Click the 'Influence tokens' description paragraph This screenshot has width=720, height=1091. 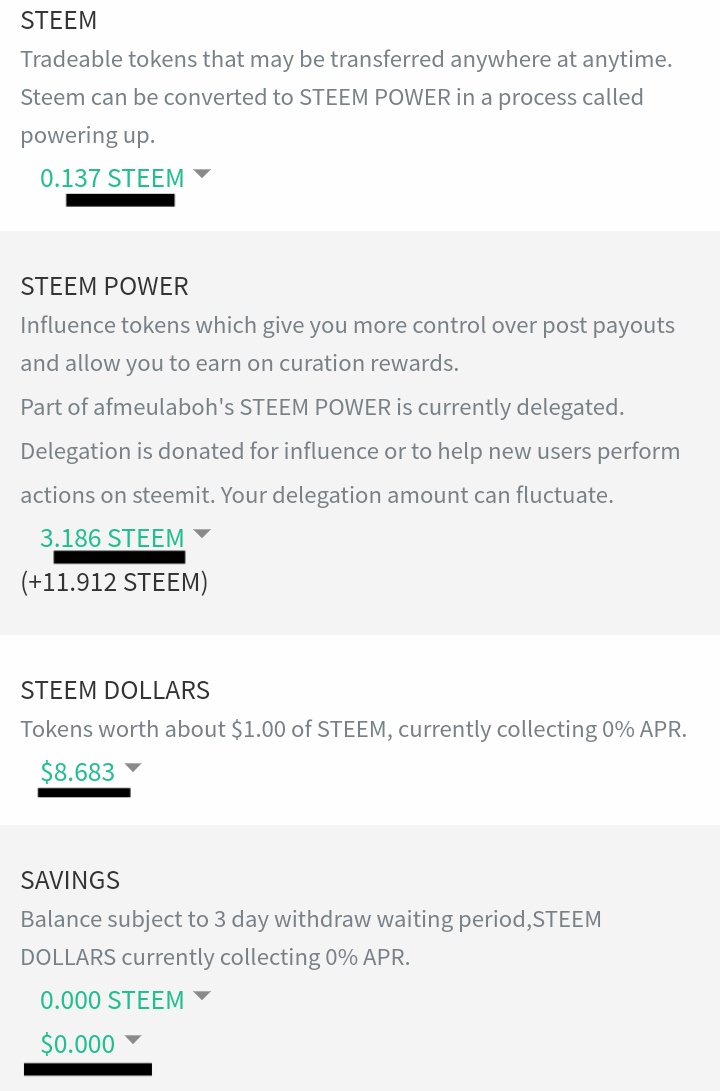click(347, 326)
